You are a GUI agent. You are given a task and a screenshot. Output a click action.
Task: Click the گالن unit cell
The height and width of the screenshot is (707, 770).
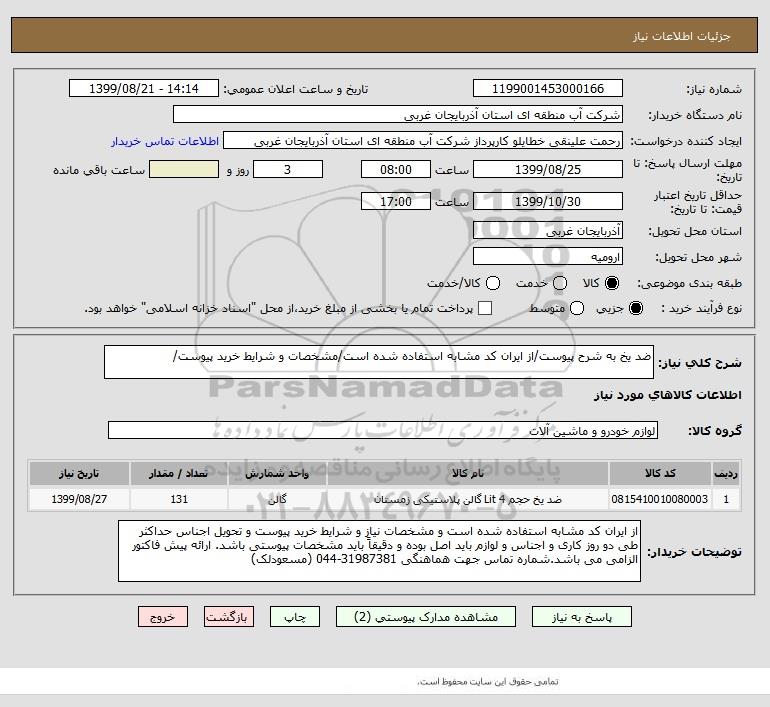click(x=277, y=499)
